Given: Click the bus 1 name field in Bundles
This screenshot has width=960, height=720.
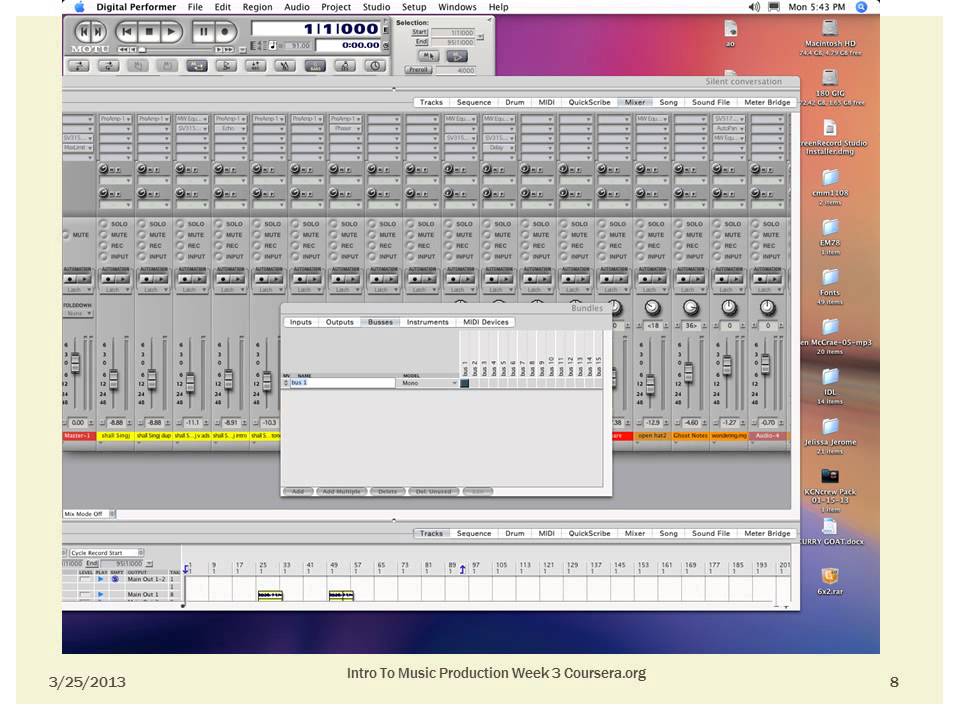Looking at the screenshot, I should [x=342, y=383].
